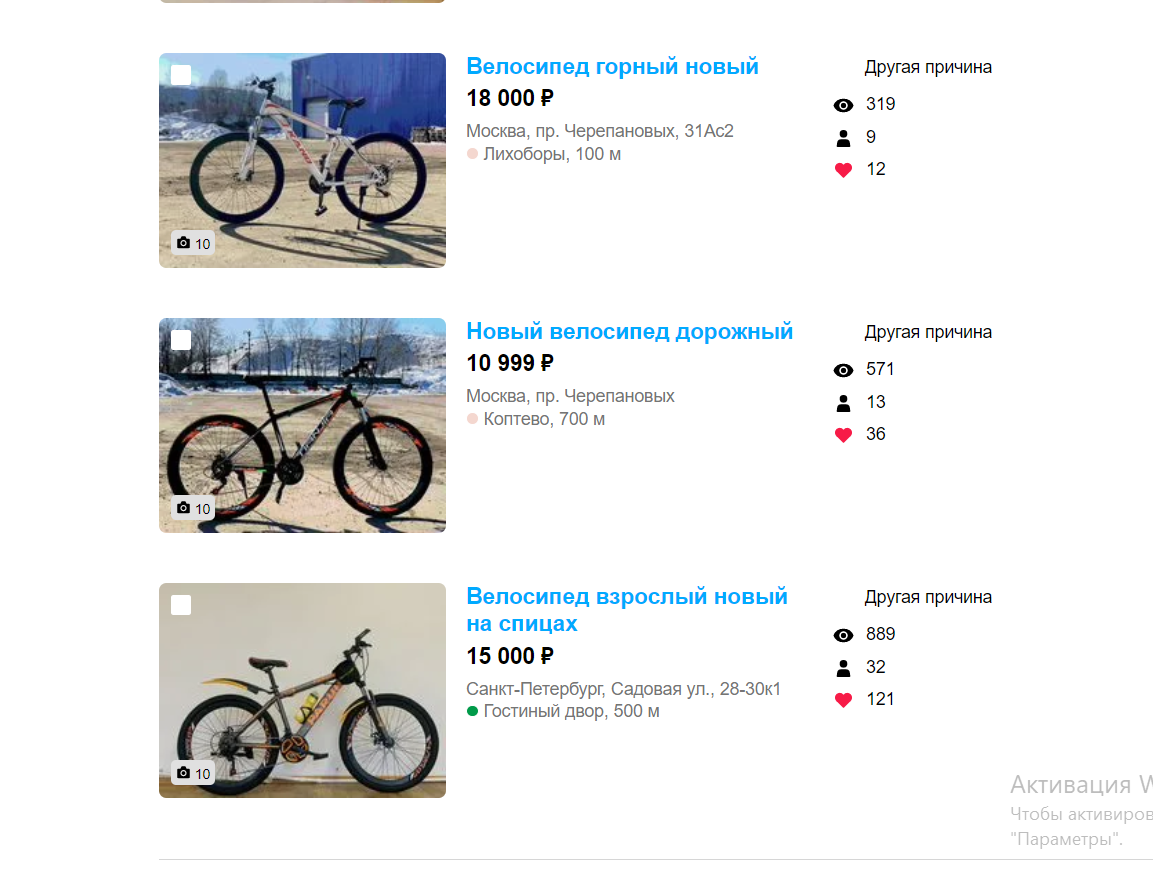
Task: Click photo count badge on orange bike image
Action: point(193,772)
